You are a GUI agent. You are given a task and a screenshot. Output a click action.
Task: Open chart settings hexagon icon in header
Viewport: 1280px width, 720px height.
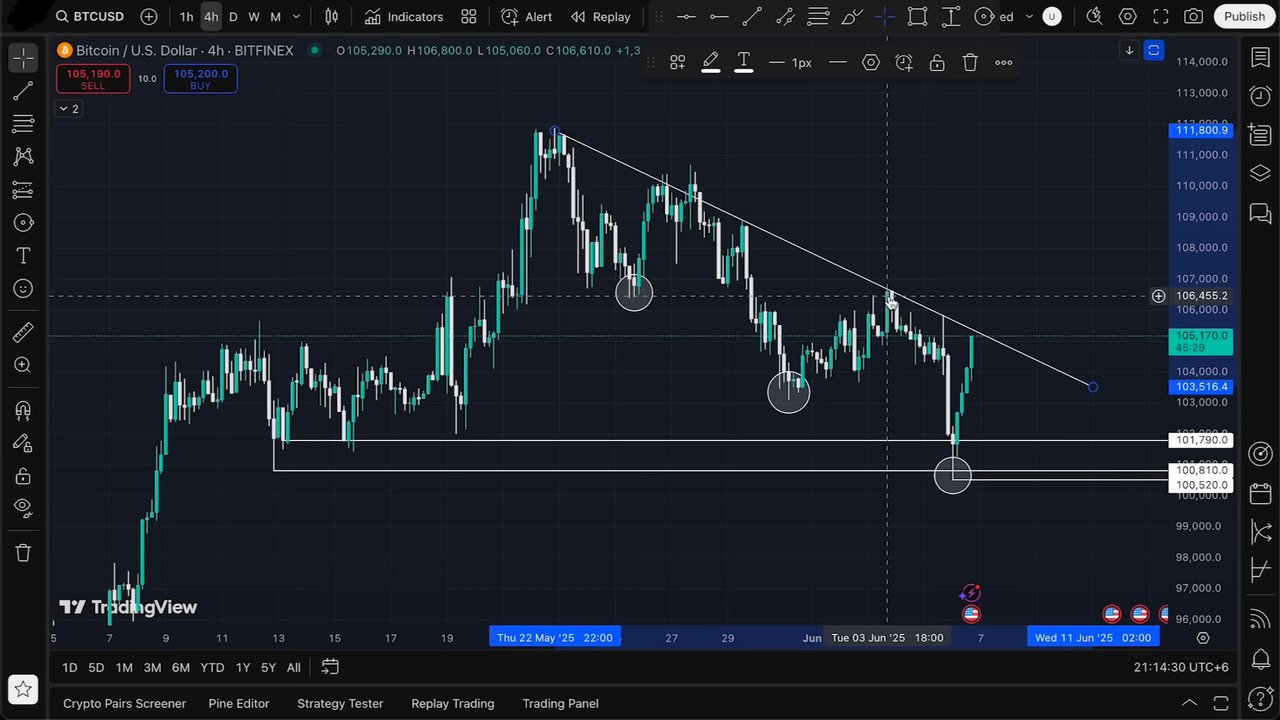click(x=1128, y=16)
